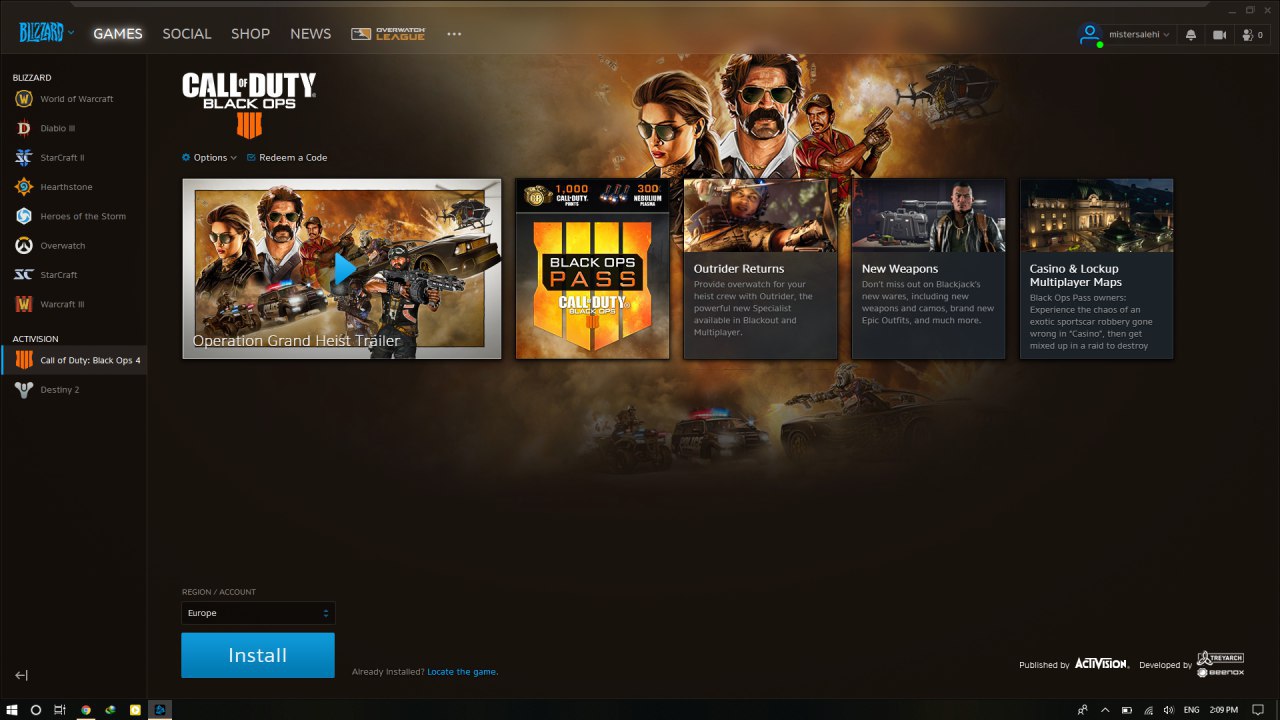Open the notifications bell
The image size is (1280, 720).
click(x=1191, y=34)
